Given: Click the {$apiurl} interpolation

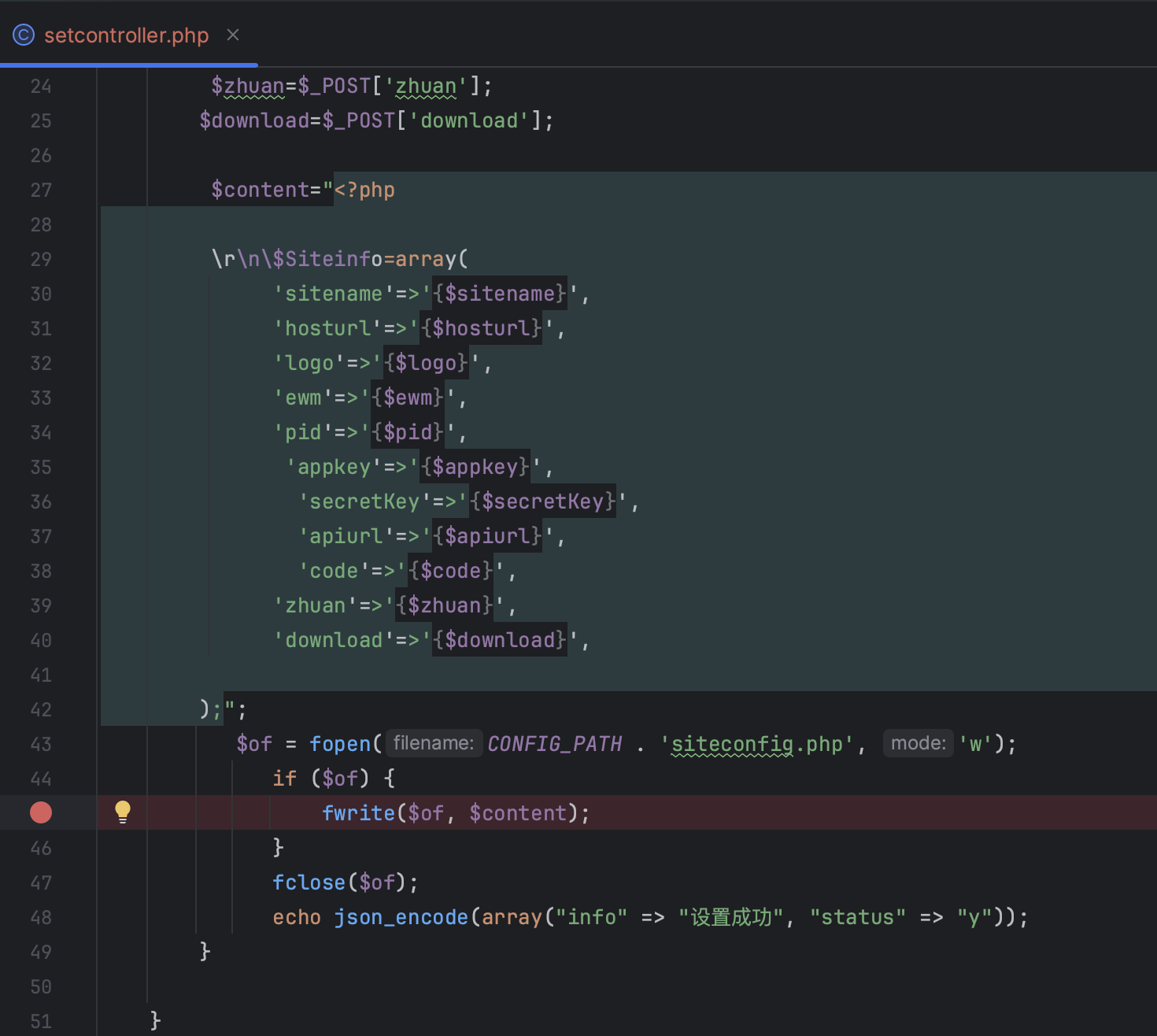Looking at the screenshot, I should [x=487, y=536].
